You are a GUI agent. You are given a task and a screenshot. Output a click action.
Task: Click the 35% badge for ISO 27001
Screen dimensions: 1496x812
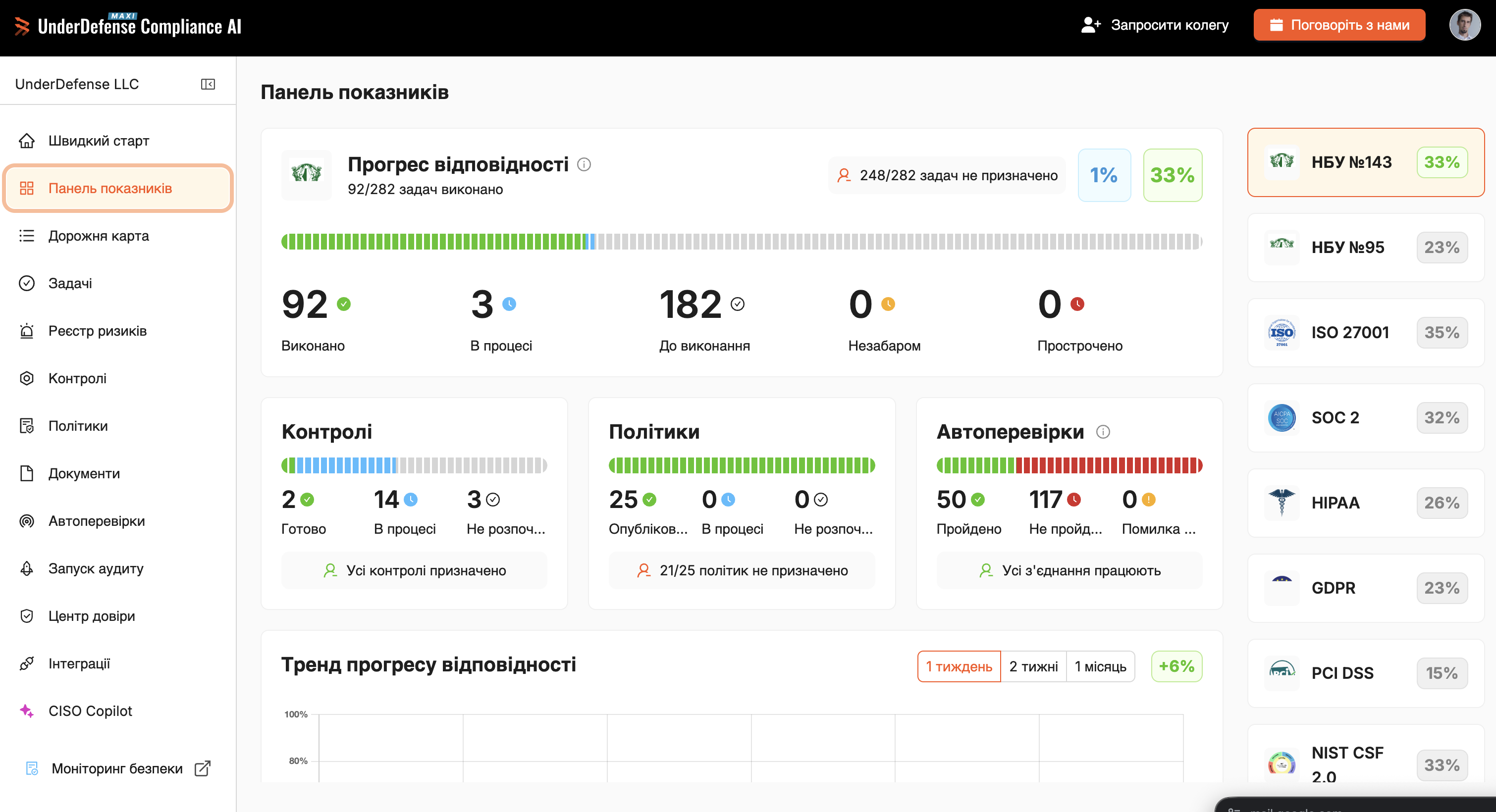(x=1442, y=333)
